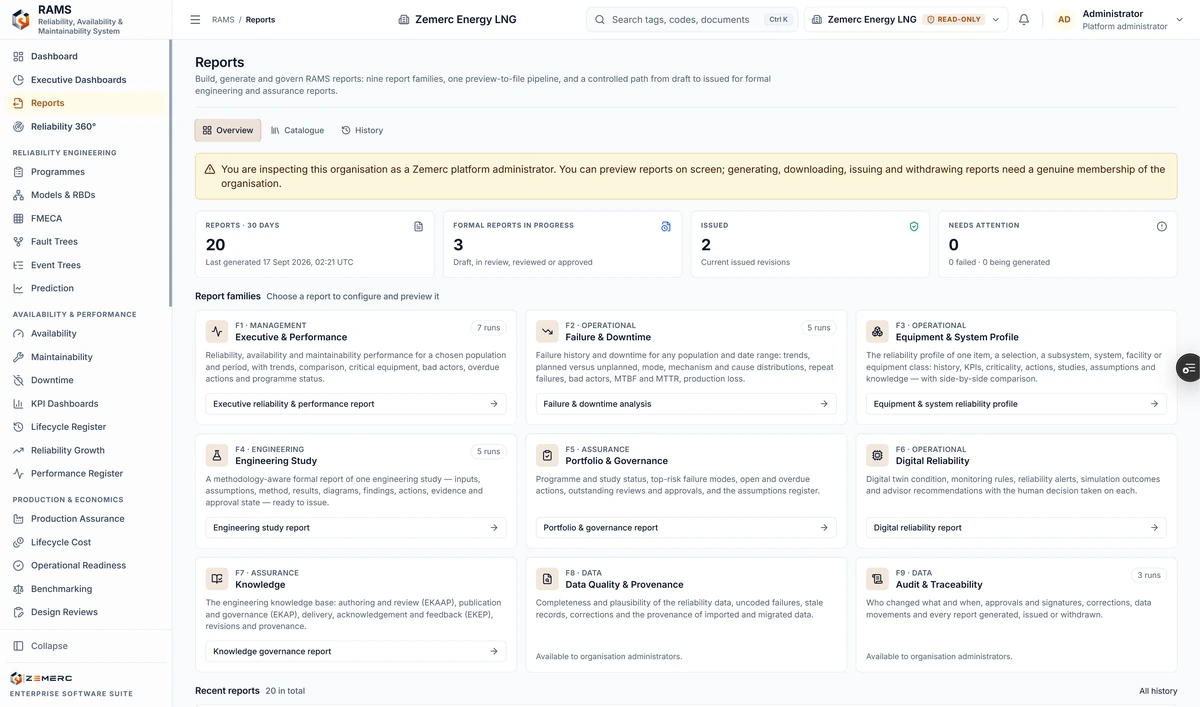Click the Issued shield check icon
Viewport: 1200px width, 707px height.
(914, 227)
